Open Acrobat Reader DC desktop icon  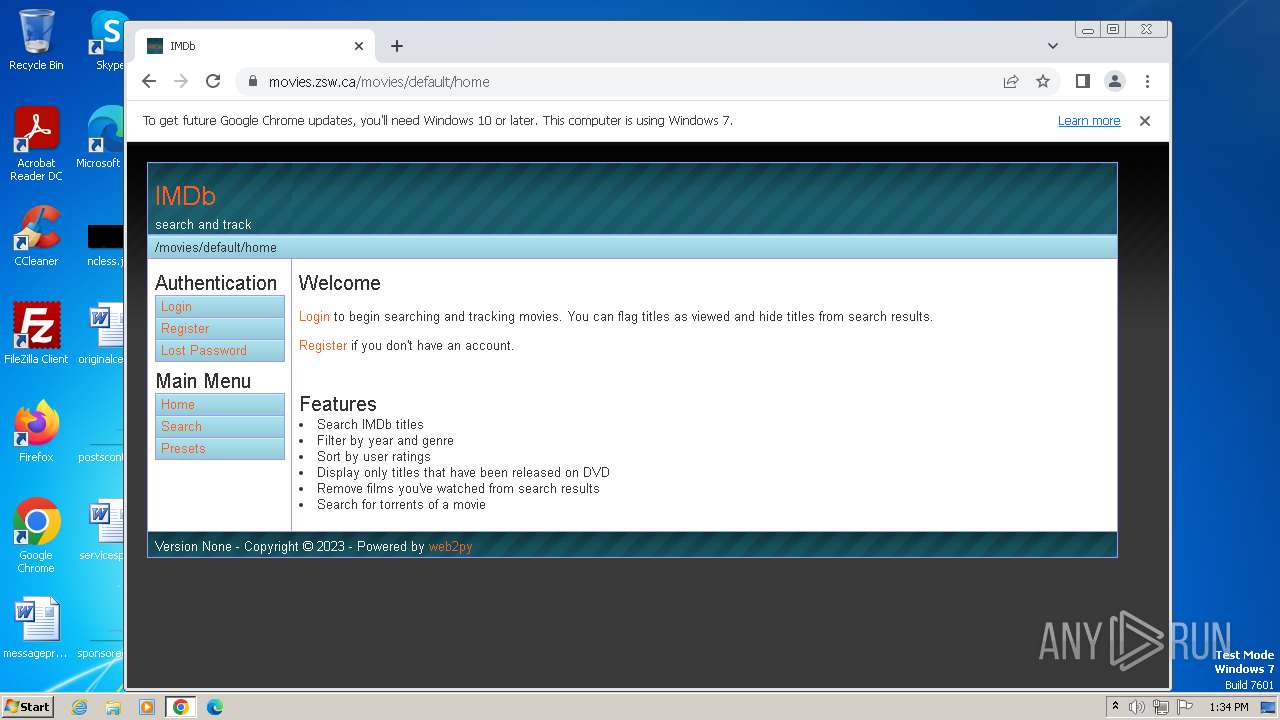(x=36, y=144)
